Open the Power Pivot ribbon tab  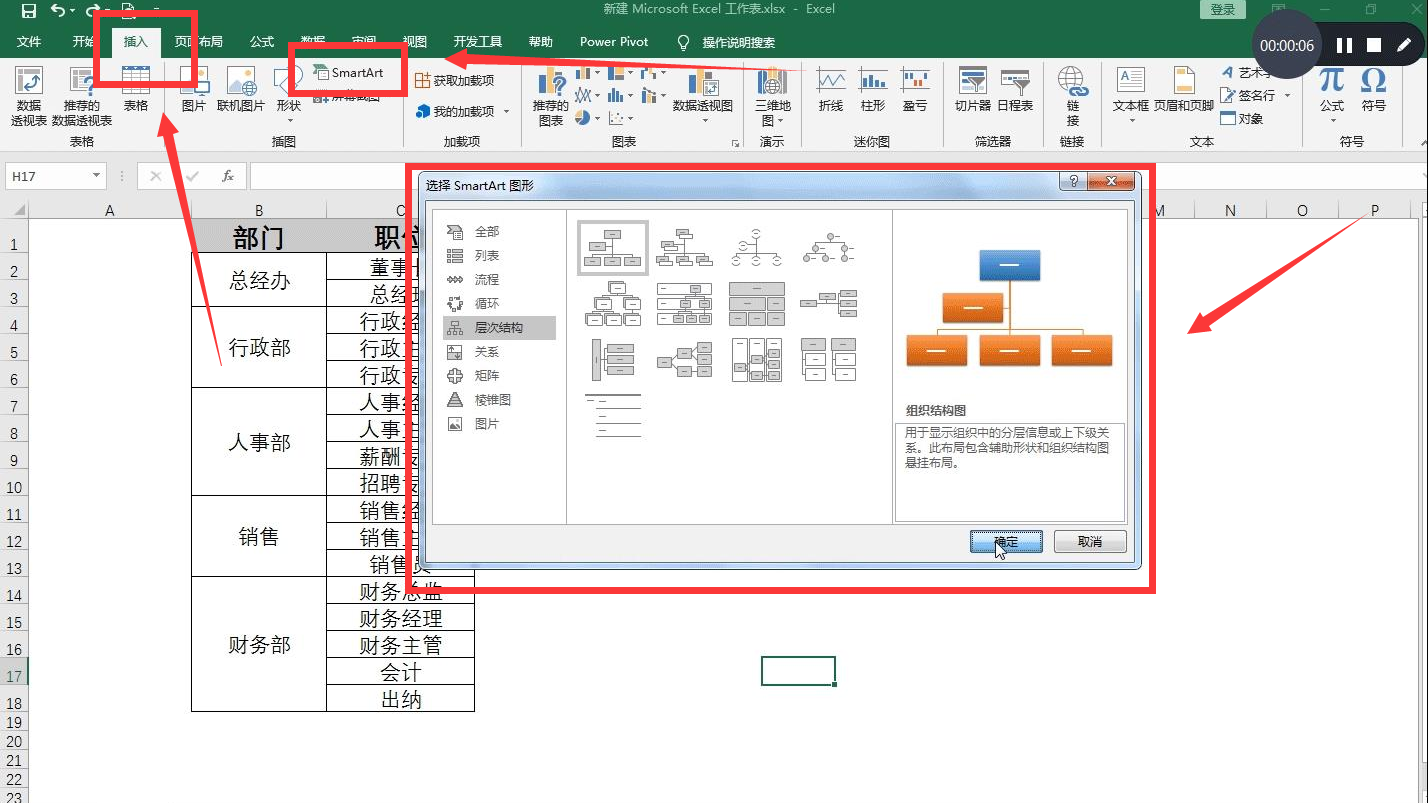(613, 42)
